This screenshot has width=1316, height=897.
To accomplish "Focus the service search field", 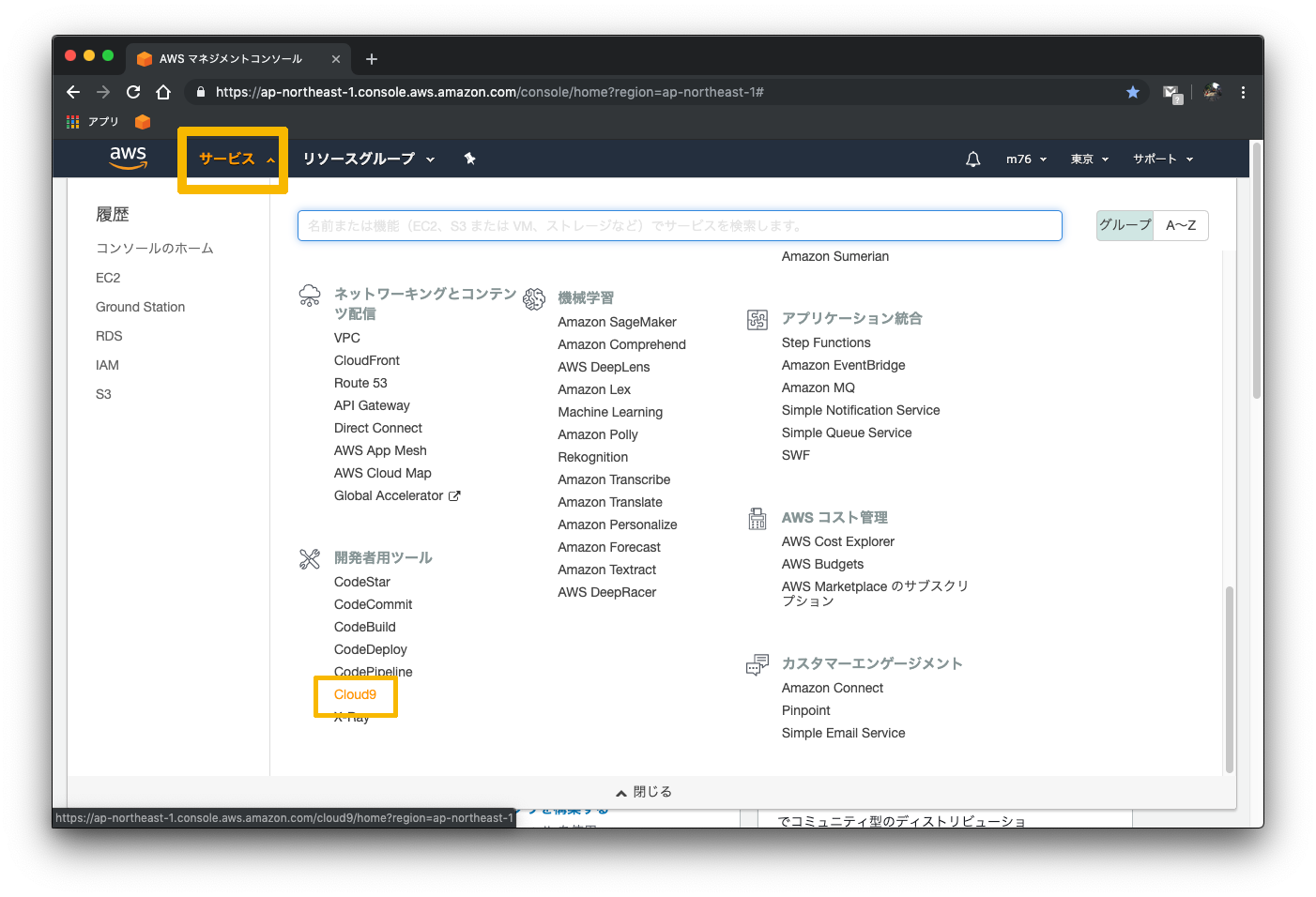I will (680, 225).
